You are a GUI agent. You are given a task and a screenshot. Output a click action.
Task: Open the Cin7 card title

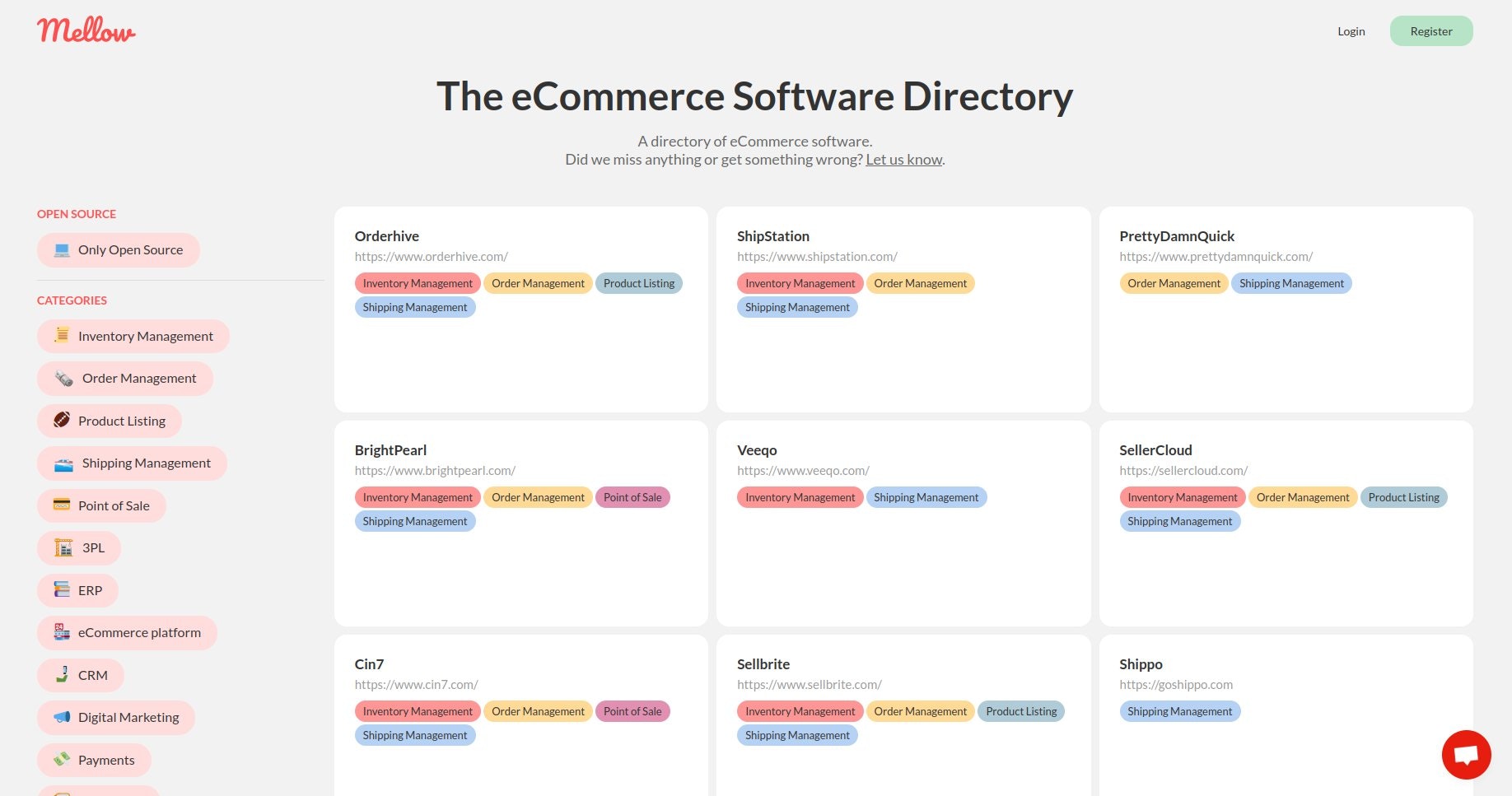(x=369, y=664)
